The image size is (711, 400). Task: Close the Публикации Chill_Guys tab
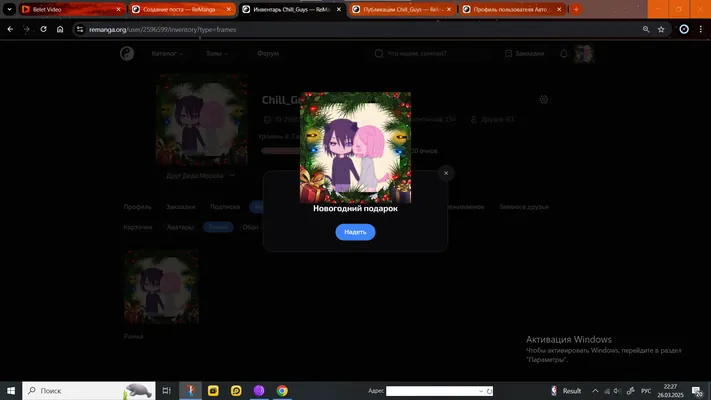click(449, 9)
